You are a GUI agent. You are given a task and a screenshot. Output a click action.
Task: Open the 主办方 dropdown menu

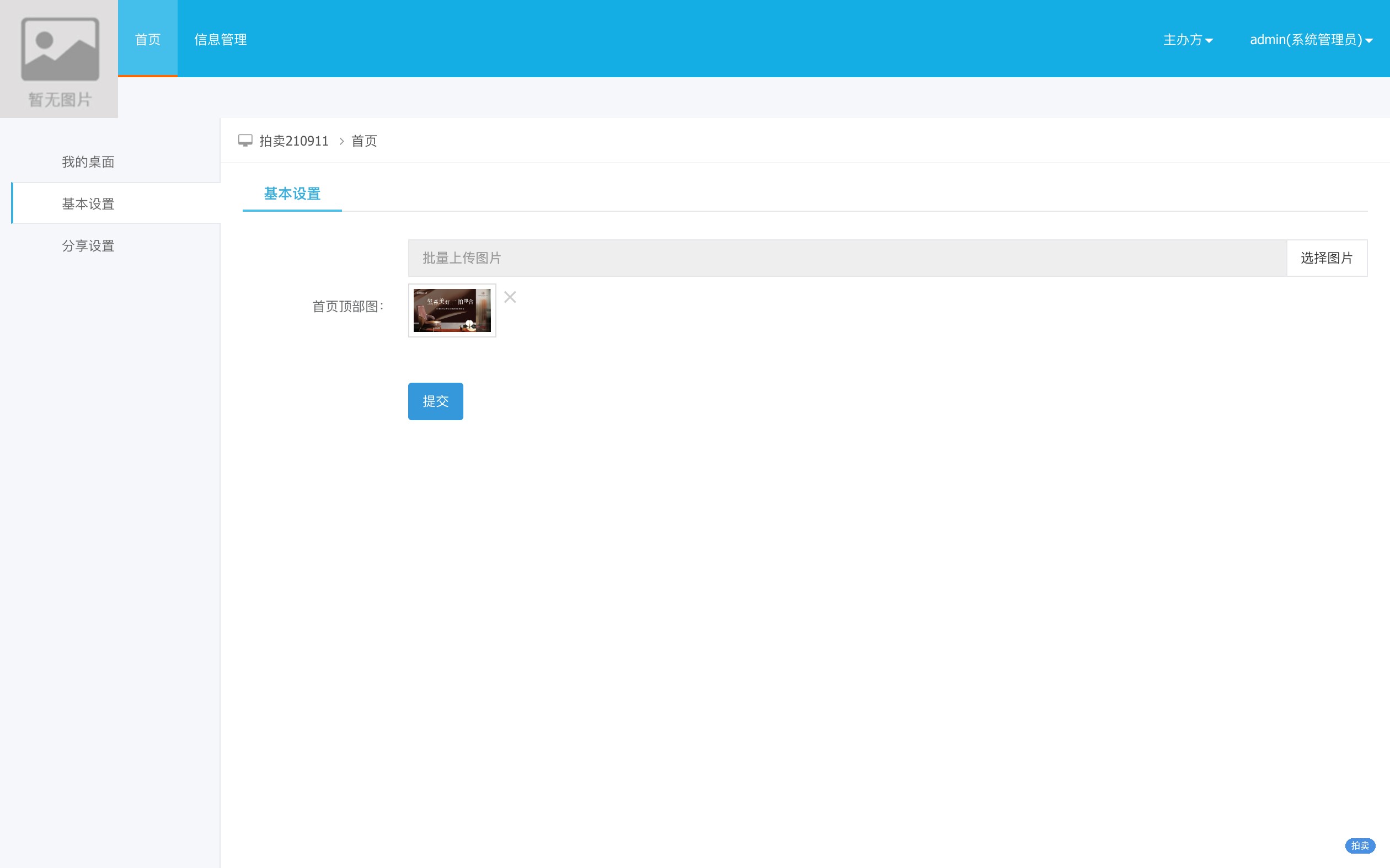(1188, 40)
